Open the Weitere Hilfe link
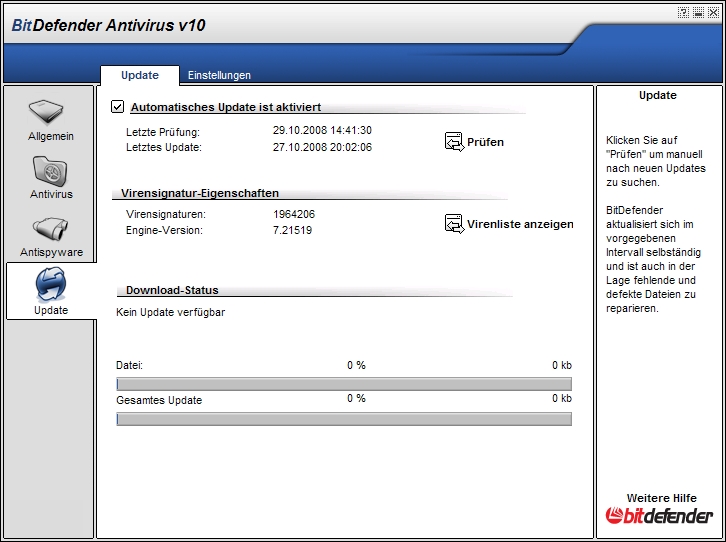This screenshot has width=726, height=542. tap(661, 498)
